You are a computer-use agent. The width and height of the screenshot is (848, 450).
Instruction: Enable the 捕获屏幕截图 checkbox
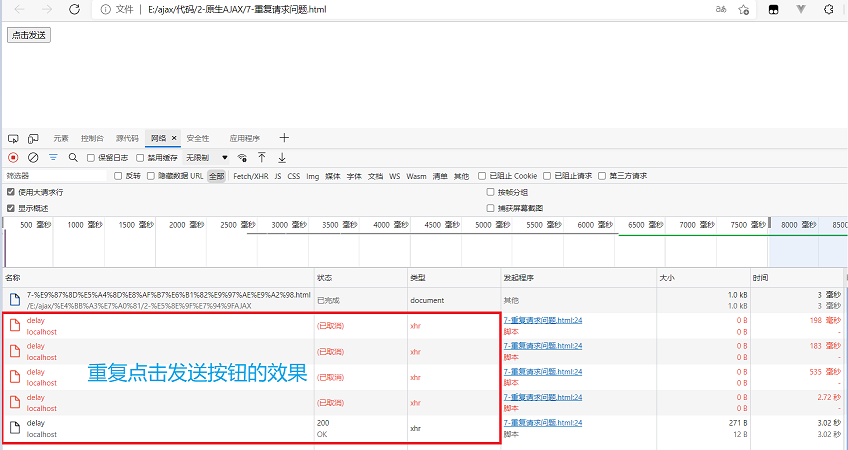pyautogui.click(x=491, y=208)
